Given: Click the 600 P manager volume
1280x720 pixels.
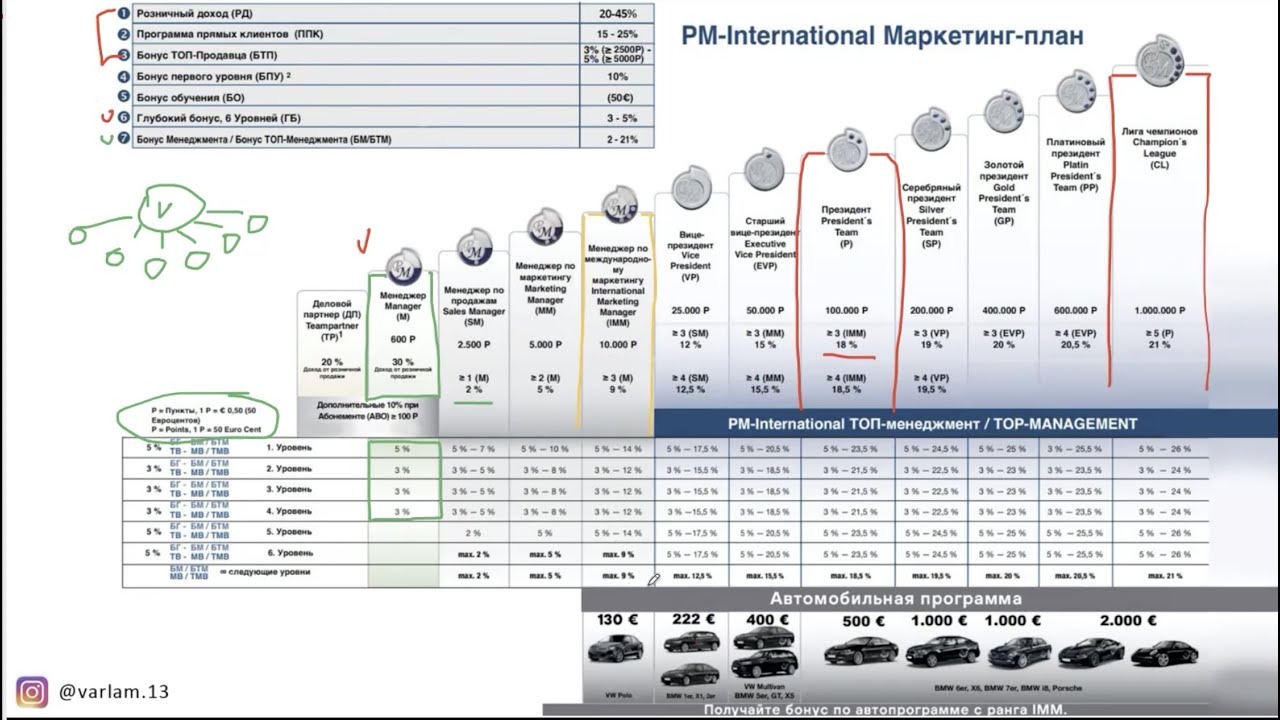Looking at the screenshot, I should [403, 338].
